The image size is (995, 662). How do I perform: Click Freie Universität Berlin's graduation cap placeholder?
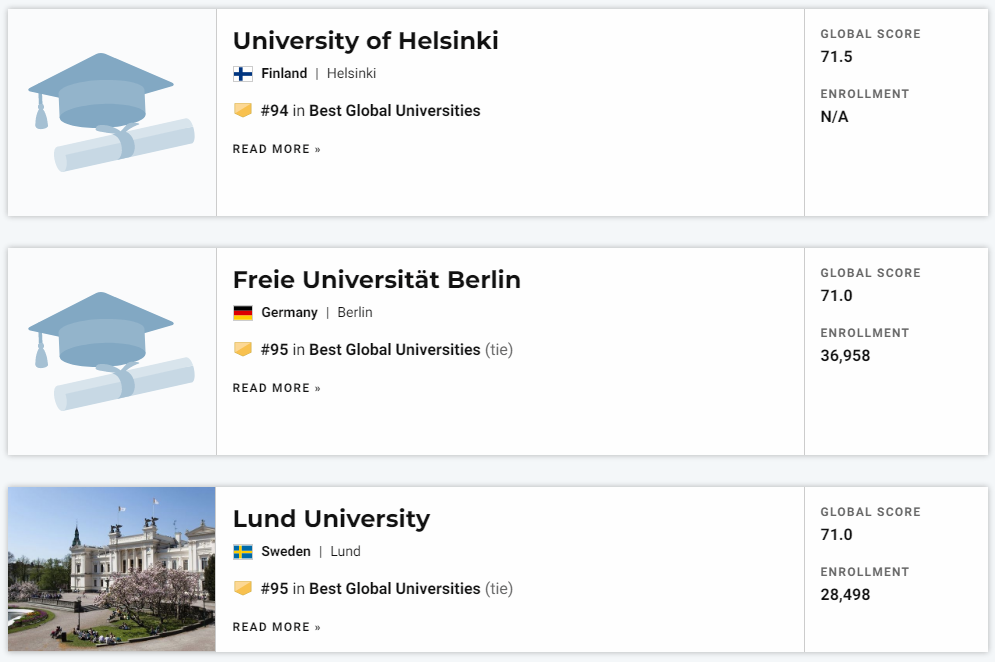112,351
